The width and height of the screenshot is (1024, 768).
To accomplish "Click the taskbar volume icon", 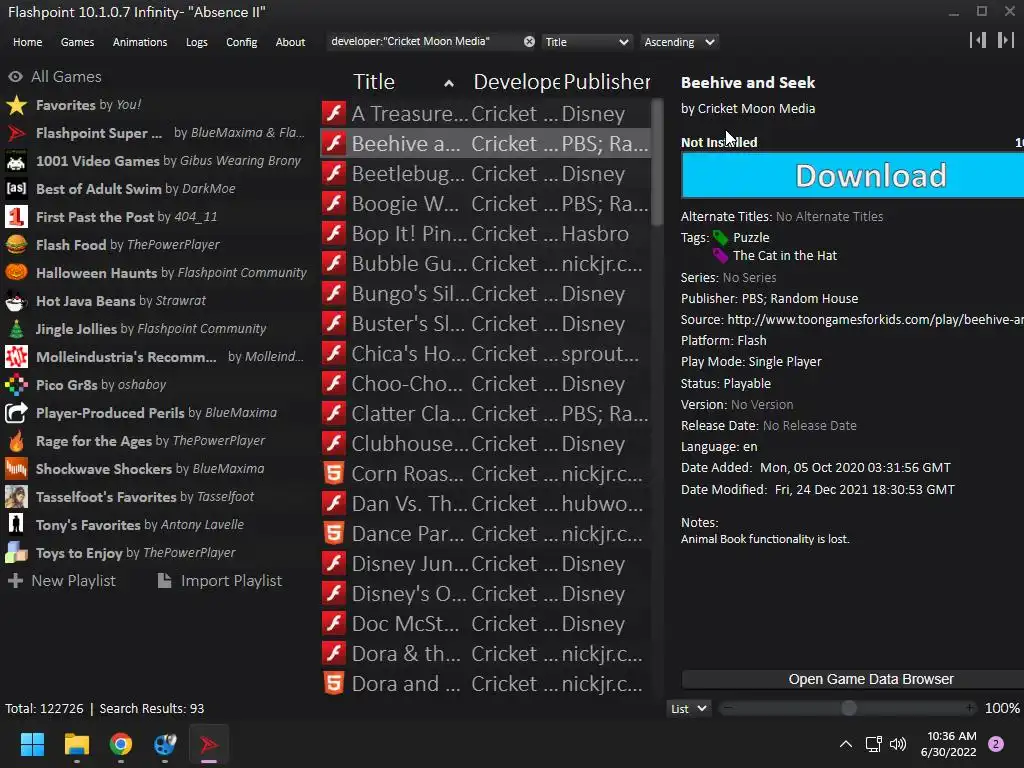I will click(899, 744).
